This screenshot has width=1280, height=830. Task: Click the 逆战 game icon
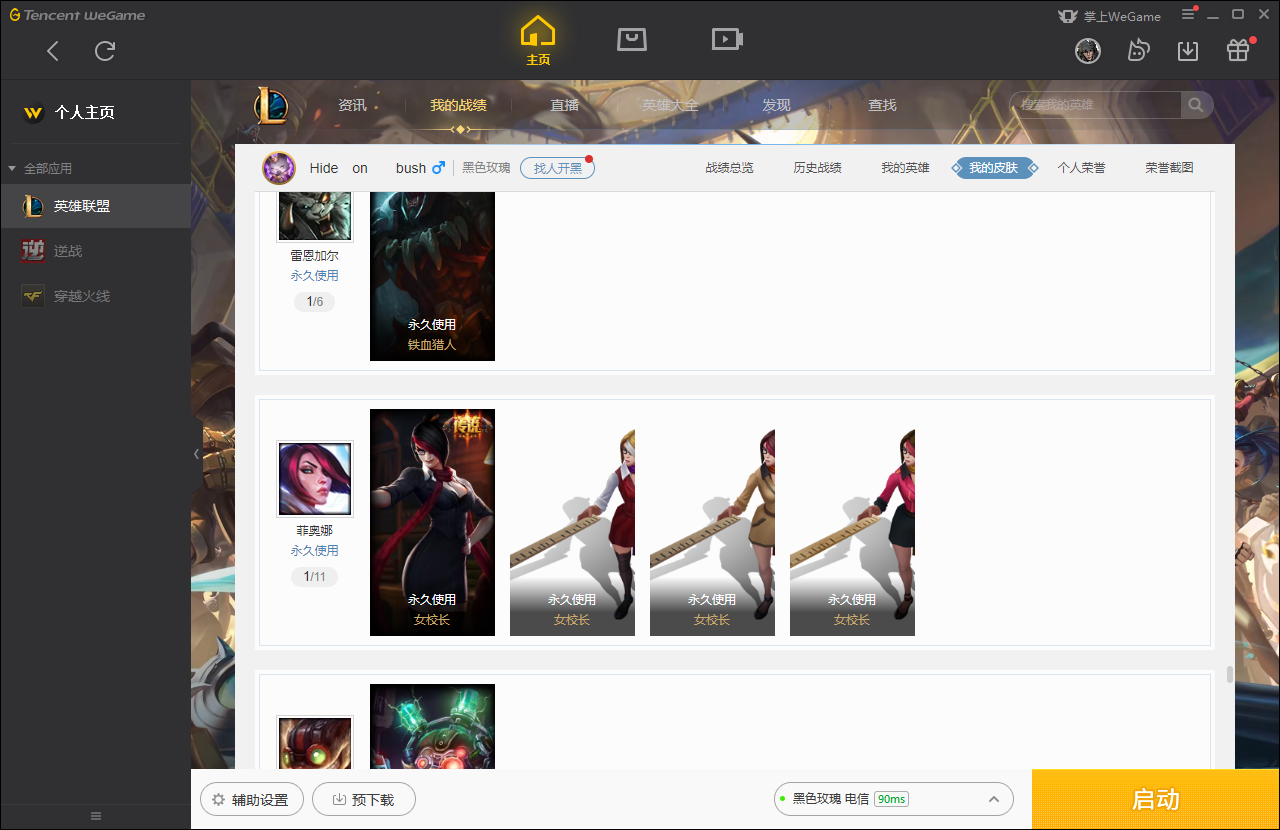coord(33,251)
